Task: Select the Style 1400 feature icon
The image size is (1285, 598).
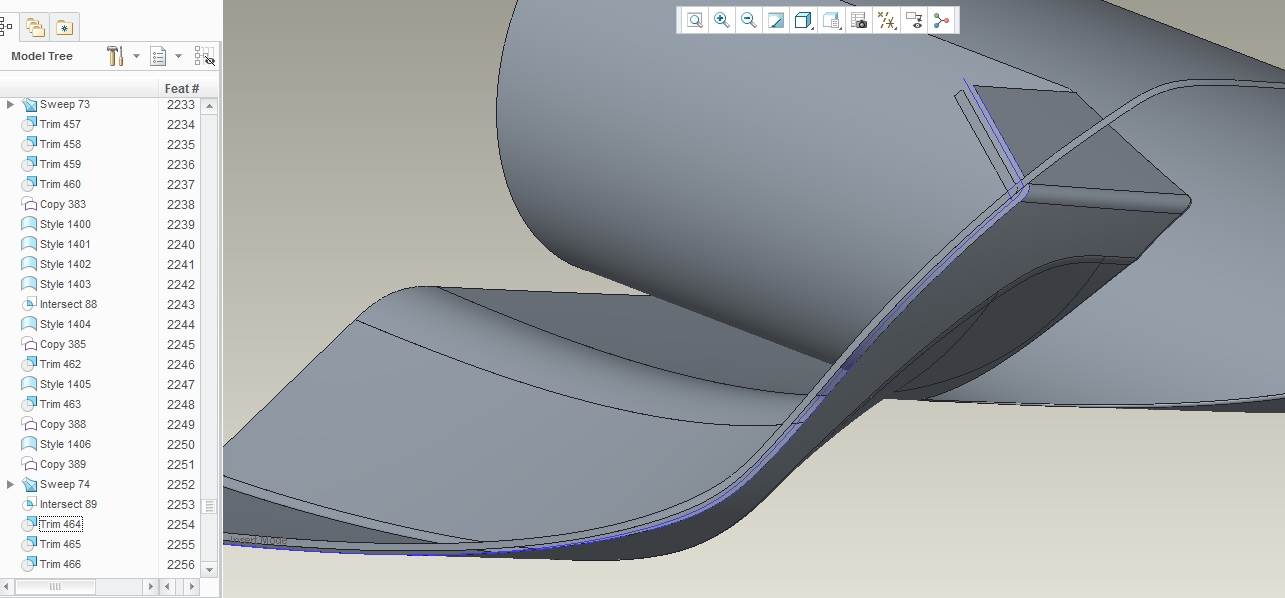Action: (x=29, y=224)
